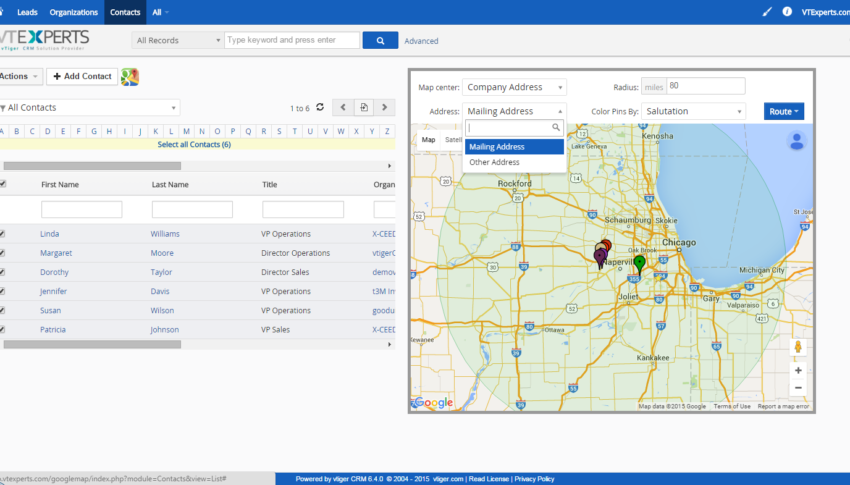
Task: Click Select all Contacts (6) link
Action: [194, 145]
